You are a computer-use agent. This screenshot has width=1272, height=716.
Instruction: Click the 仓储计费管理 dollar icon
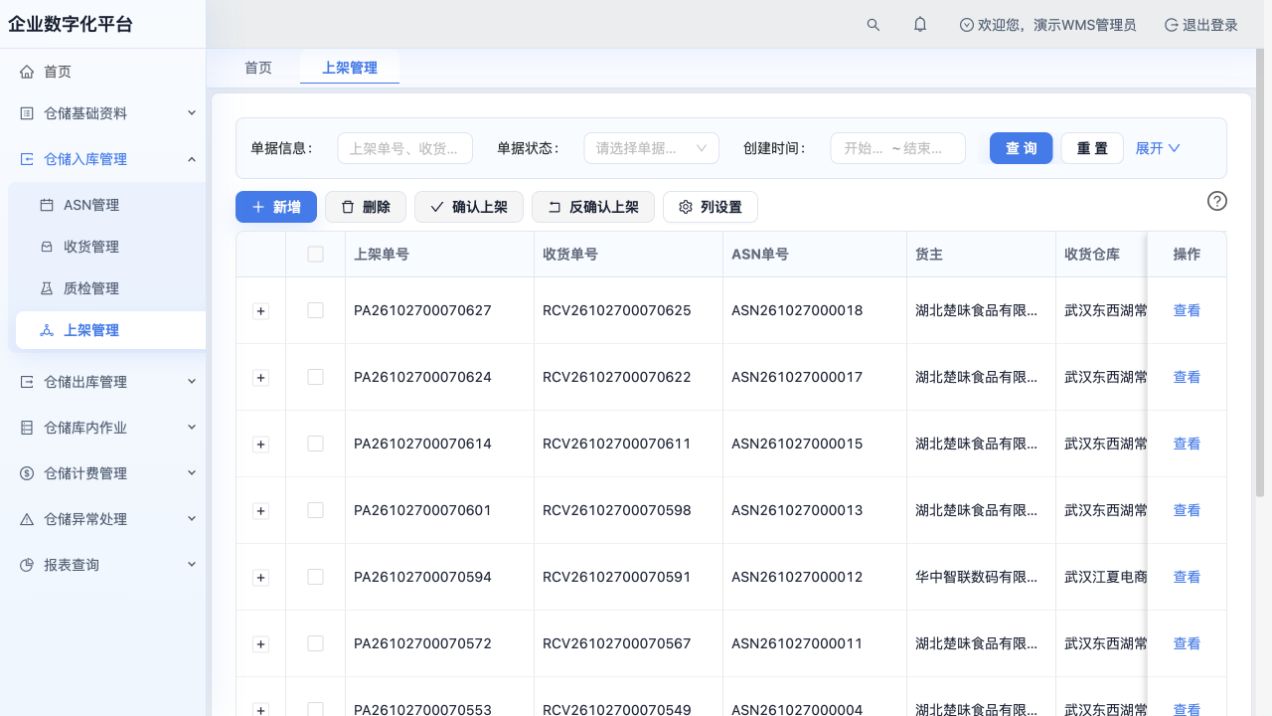tap(27, 474)
